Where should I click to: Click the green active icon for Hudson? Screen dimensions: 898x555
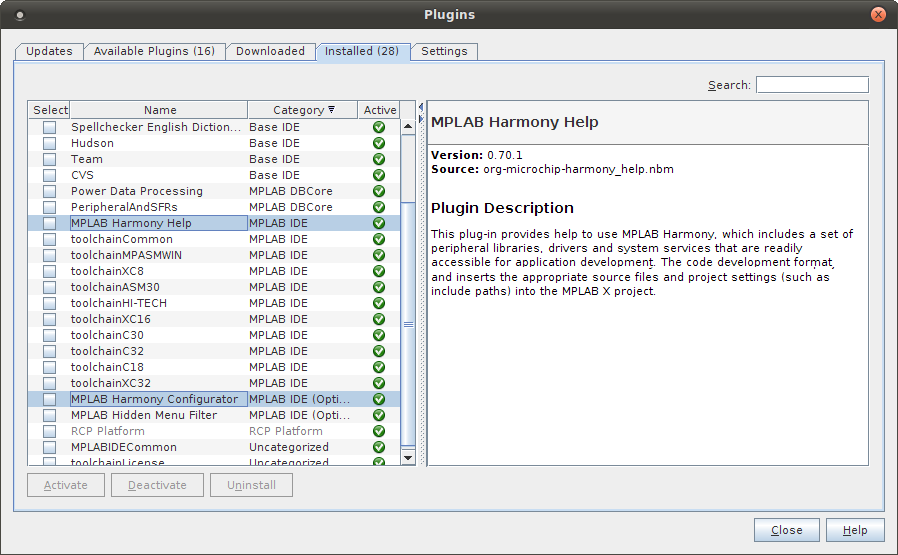pyautogui.click(x=379, y=143)
